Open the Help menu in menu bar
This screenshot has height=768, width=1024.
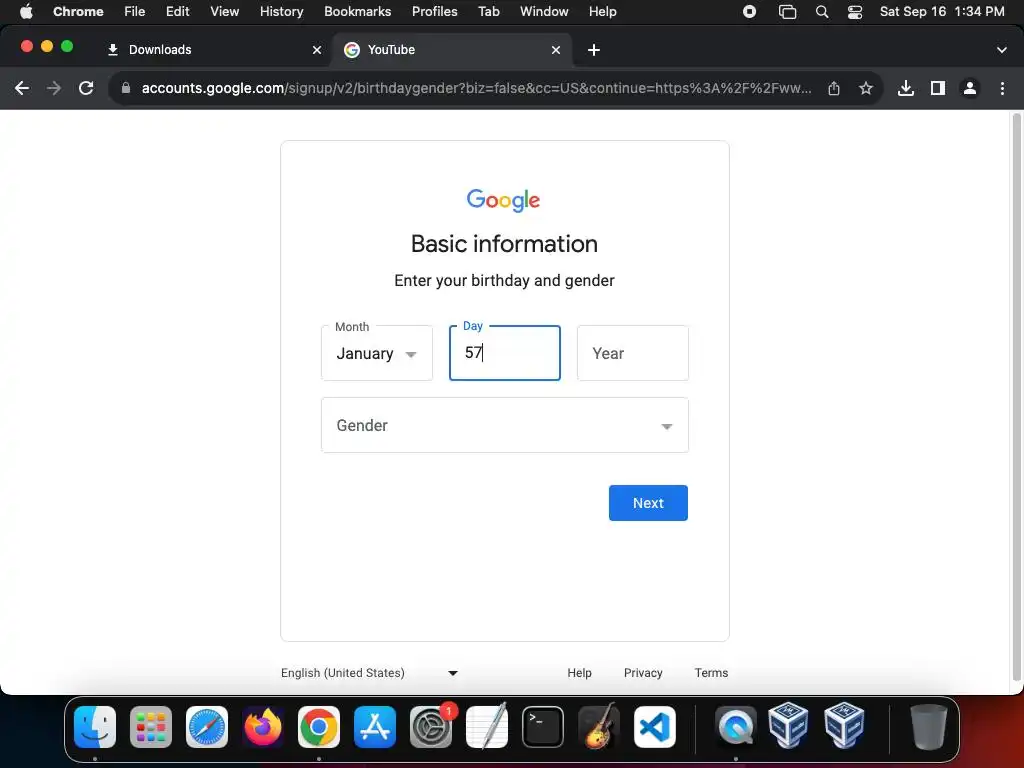point(602,12)
